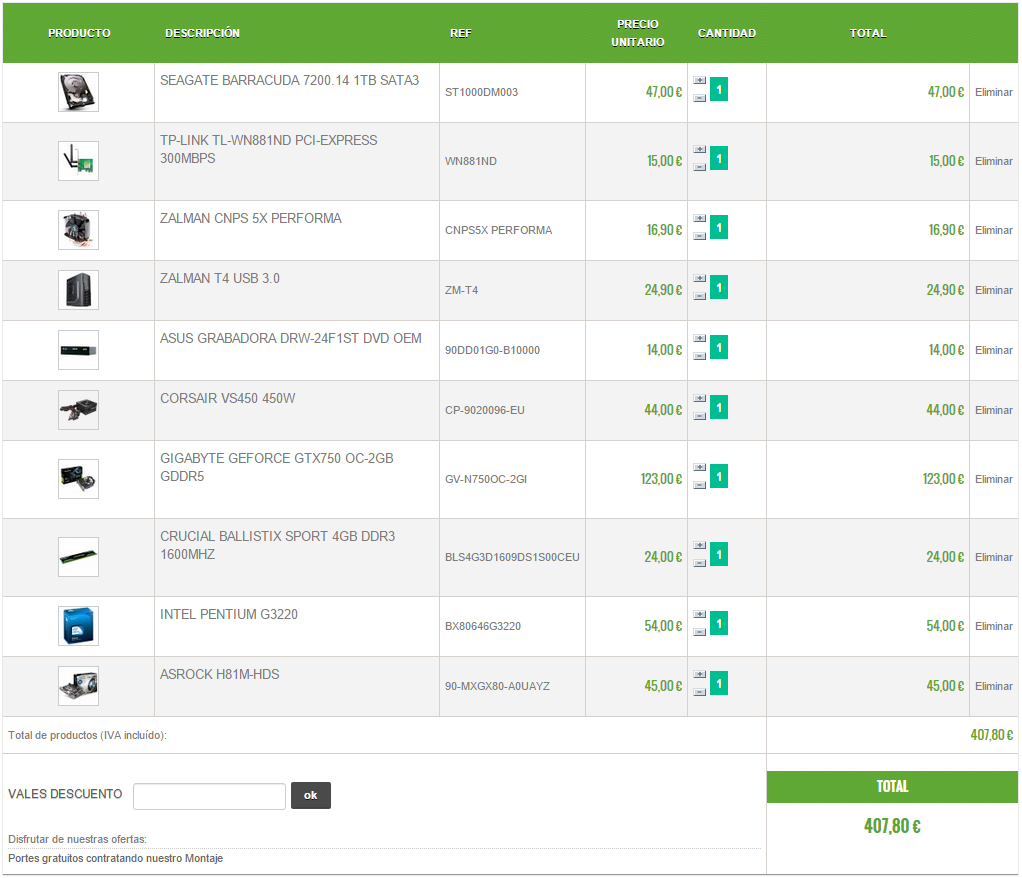Open Corsair VS450 power supply thumbnail
The height and width of the screenshot is (878, 1022).
click(x=78, y=410)
